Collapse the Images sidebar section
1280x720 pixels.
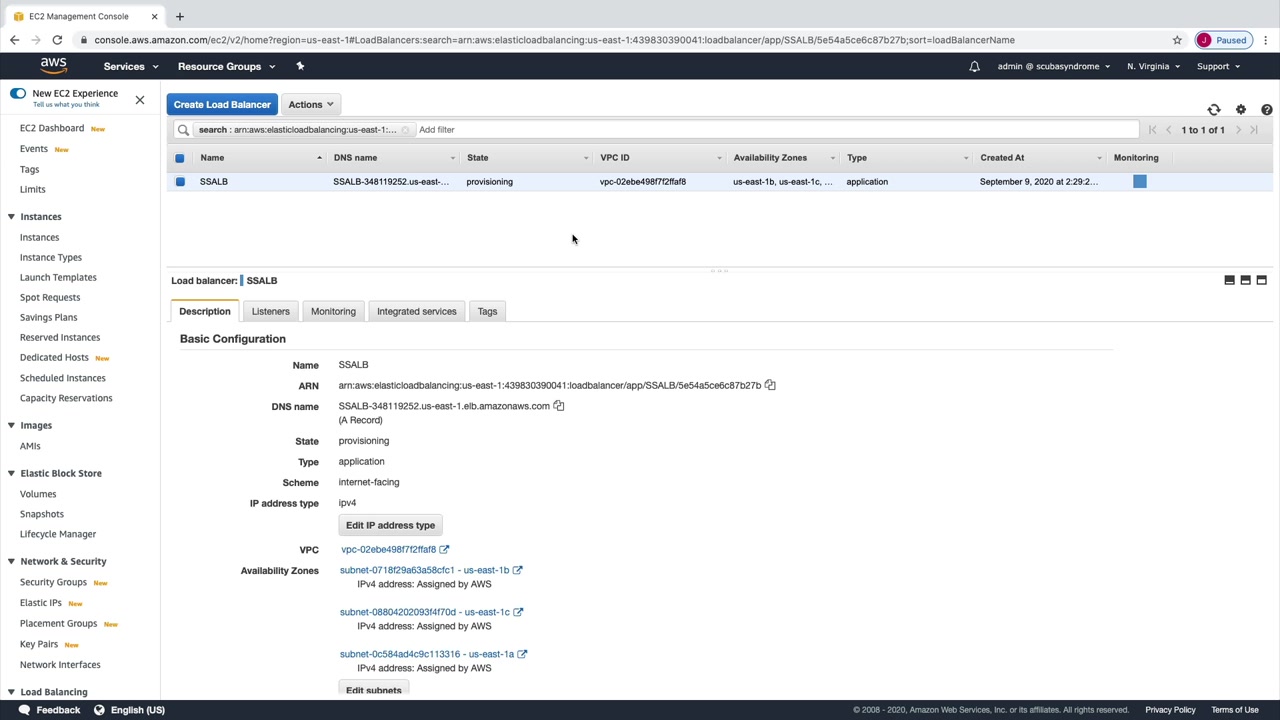(11, 425)
